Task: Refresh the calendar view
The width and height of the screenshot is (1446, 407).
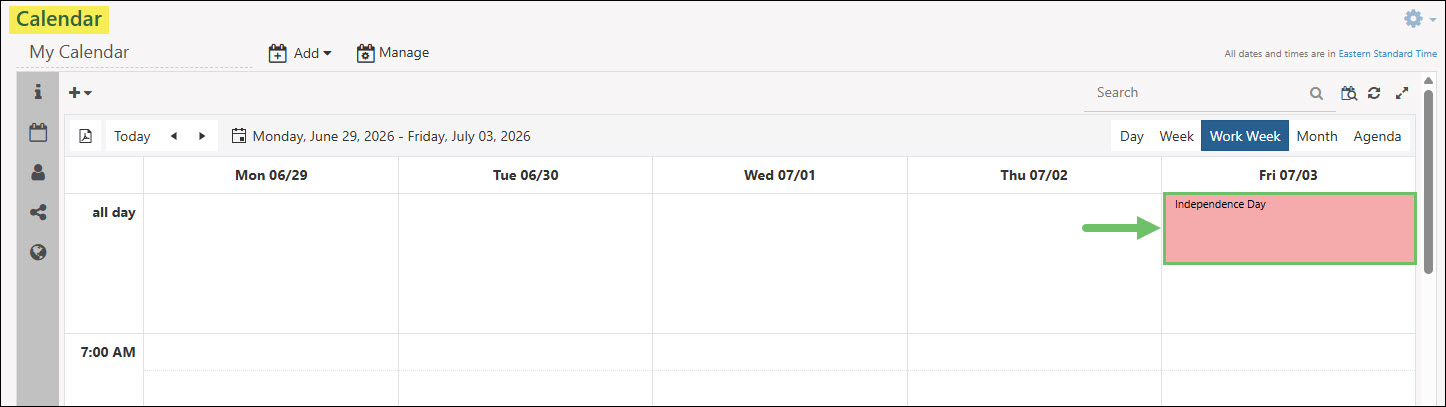Action: (1374, 93)
